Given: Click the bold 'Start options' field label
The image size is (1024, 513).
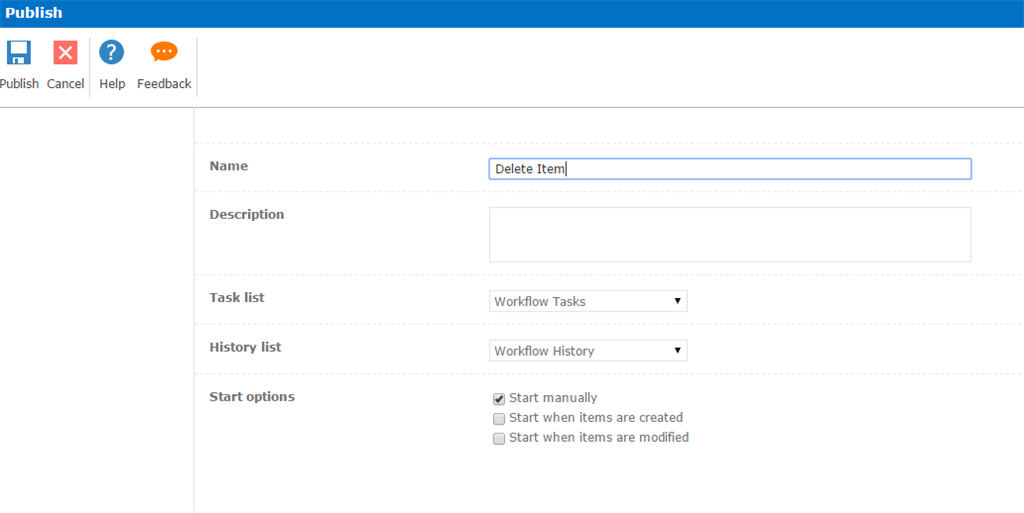Looking at the screenshot, I should (x=252, y=397).
